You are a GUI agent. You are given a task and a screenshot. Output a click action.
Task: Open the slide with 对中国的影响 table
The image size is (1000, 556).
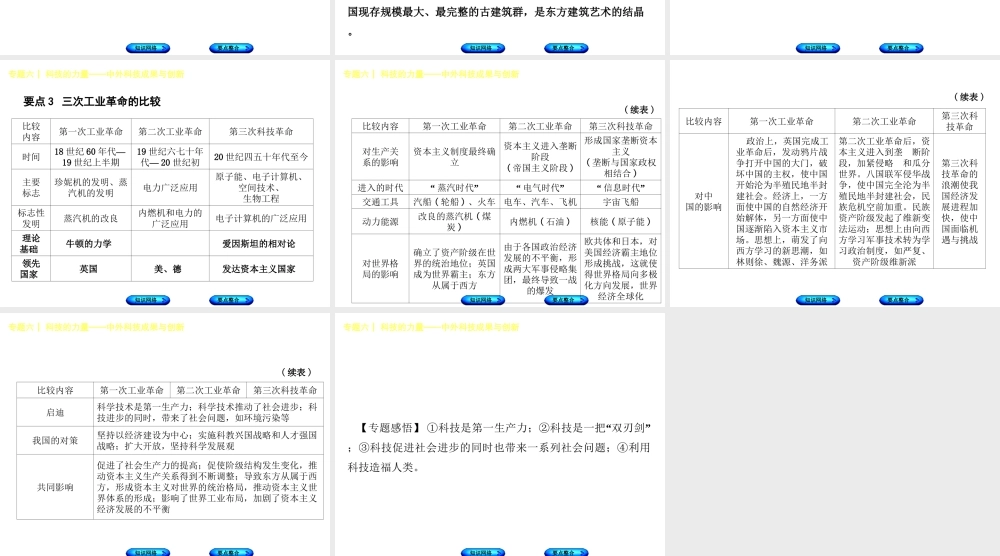pyautogui.click(x=834, y=183)
